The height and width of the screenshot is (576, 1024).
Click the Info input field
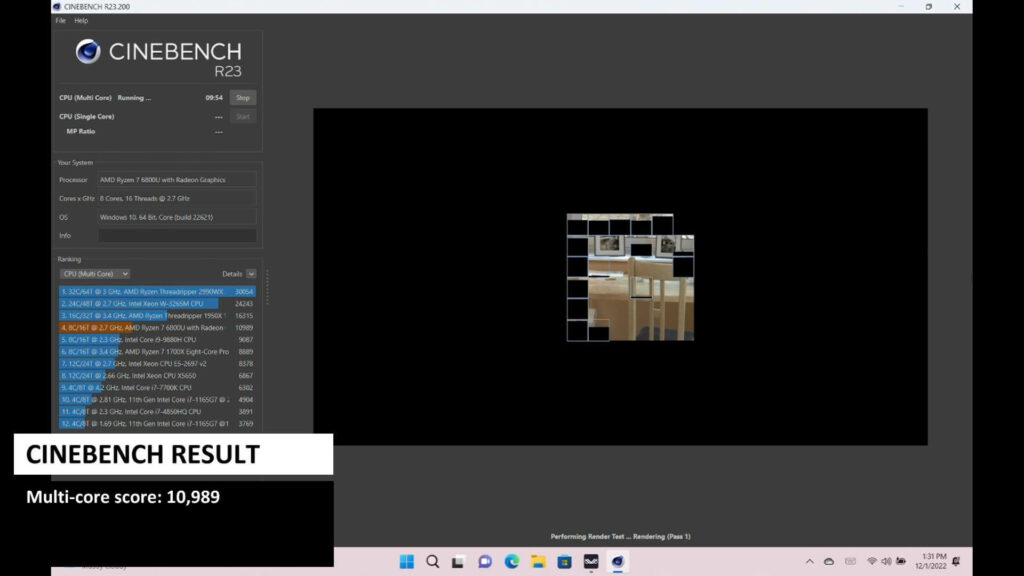click(177, 236)
